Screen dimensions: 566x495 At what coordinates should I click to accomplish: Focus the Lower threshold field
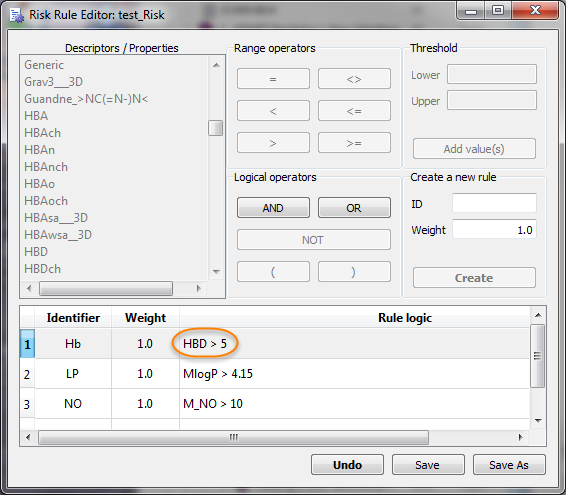pyautogui.click(x=492, y=74)
